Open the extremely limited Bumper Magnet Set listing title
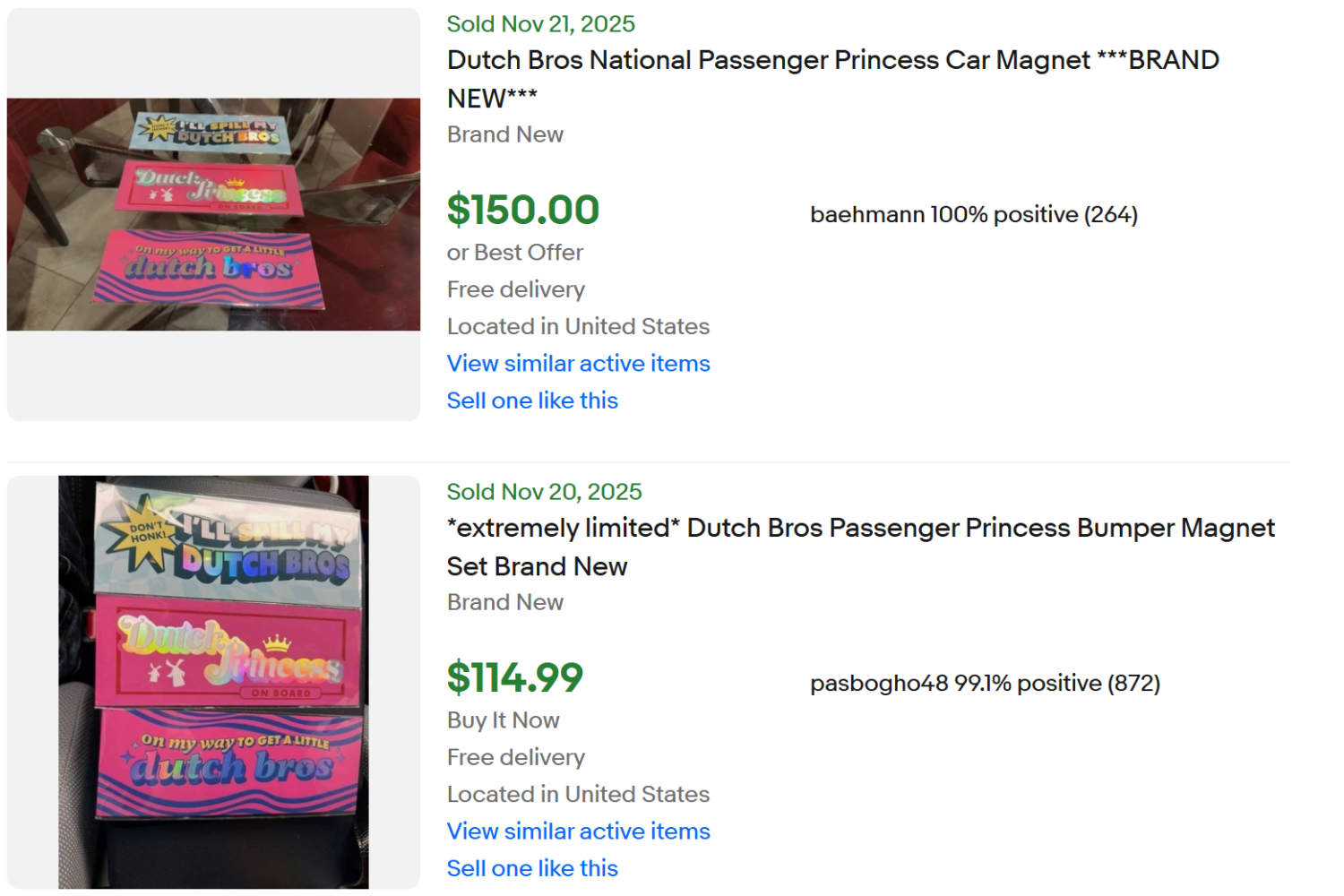The image size is (1344, 896). tap(859, 547)
